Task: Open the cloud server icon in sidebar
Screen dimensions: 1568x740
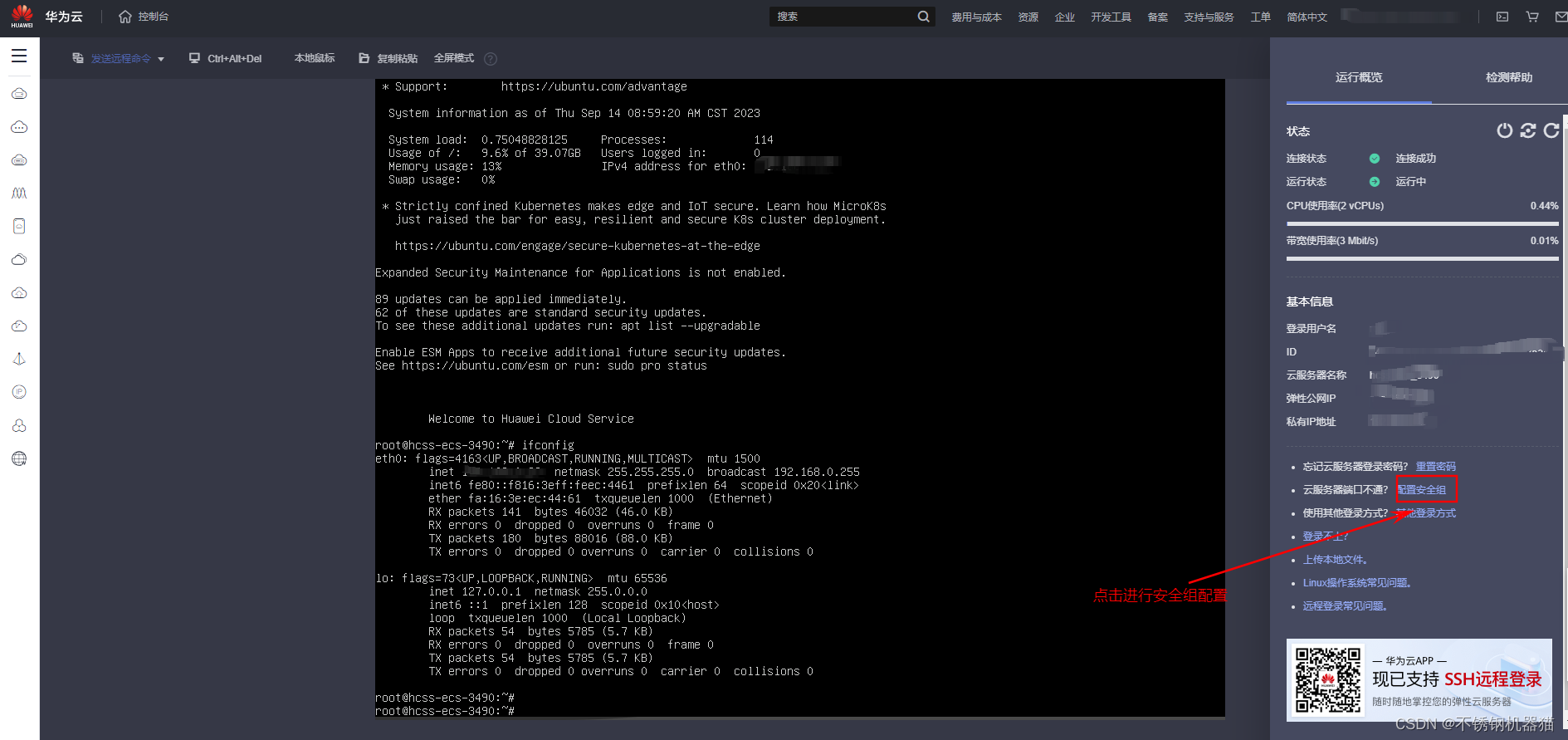Action: point(19,94)
